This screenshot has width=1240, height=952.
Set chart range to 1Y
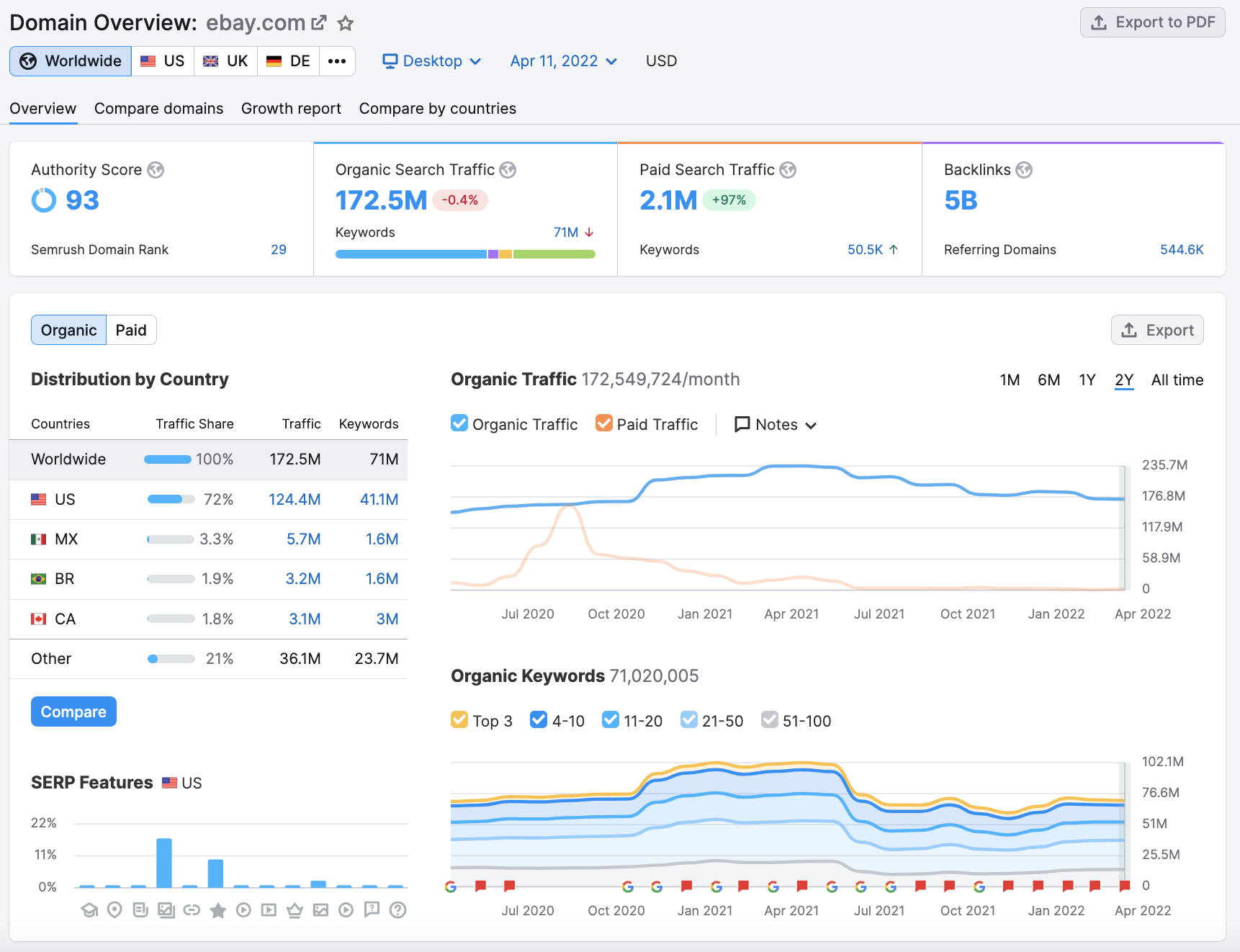[1087, 380]
